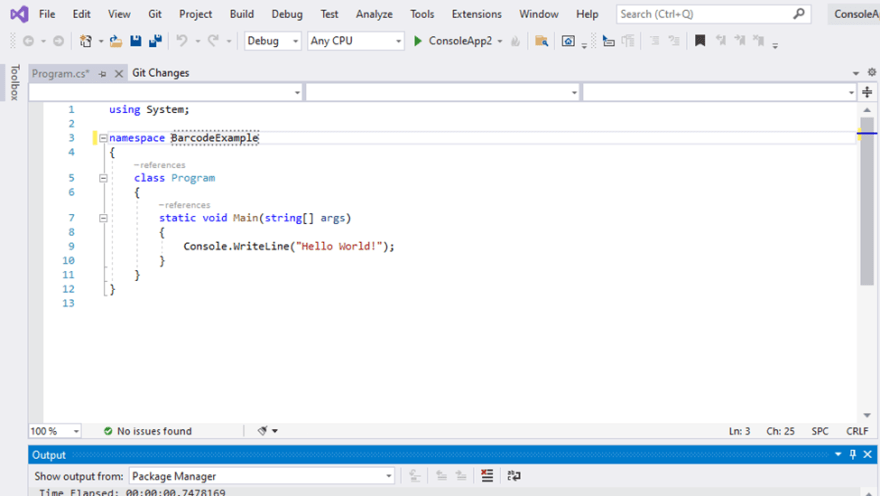Open the Git menu

pos(155,14)
